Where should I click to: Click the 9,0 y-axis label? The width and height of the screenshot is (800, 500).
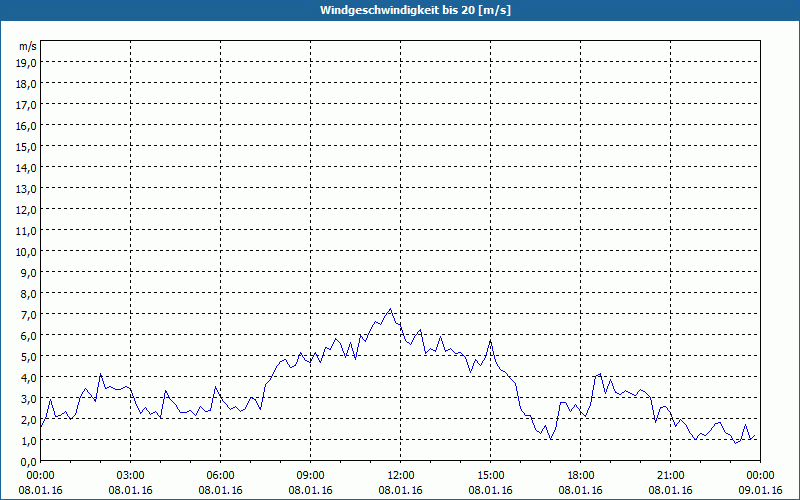(28, 273)
